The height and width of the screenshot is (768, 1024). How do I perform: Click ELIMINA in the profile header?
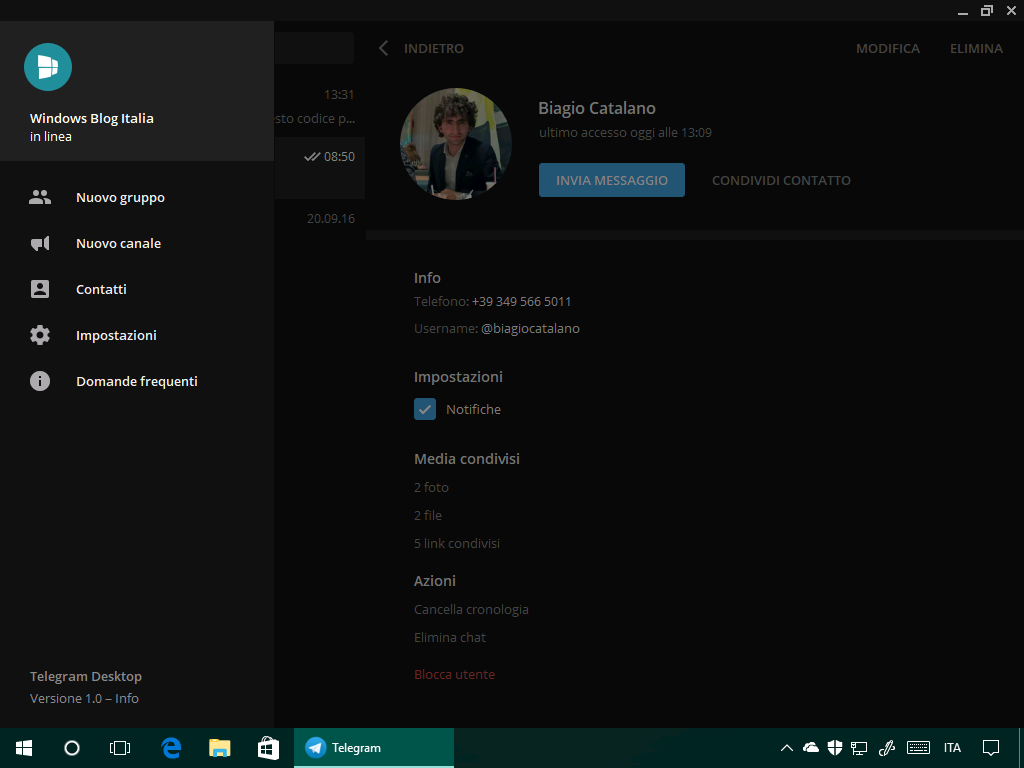pos(976,48)
